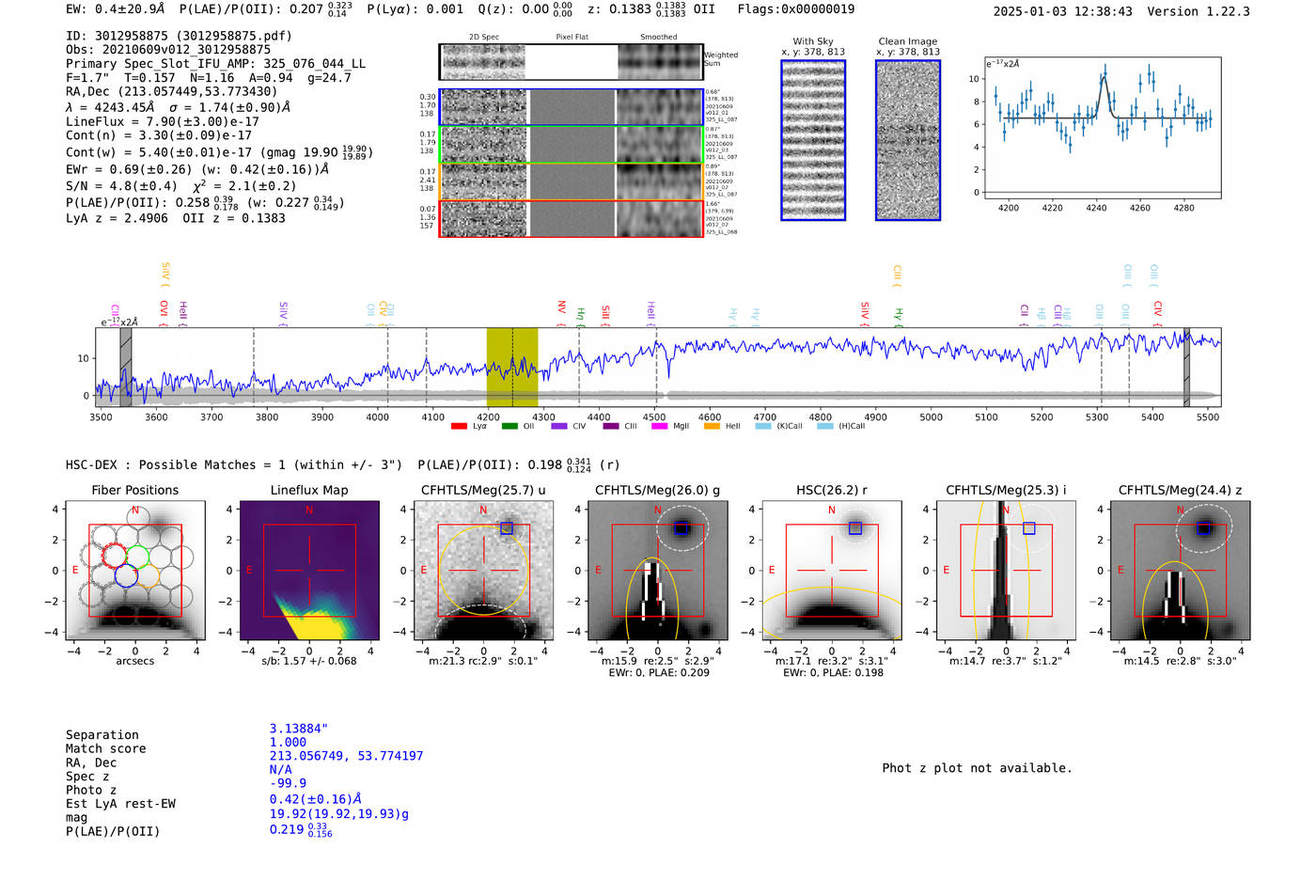Click the yellow highlighted band in the spectrum
Screen dimensions: 1316x896
[511, 367]
